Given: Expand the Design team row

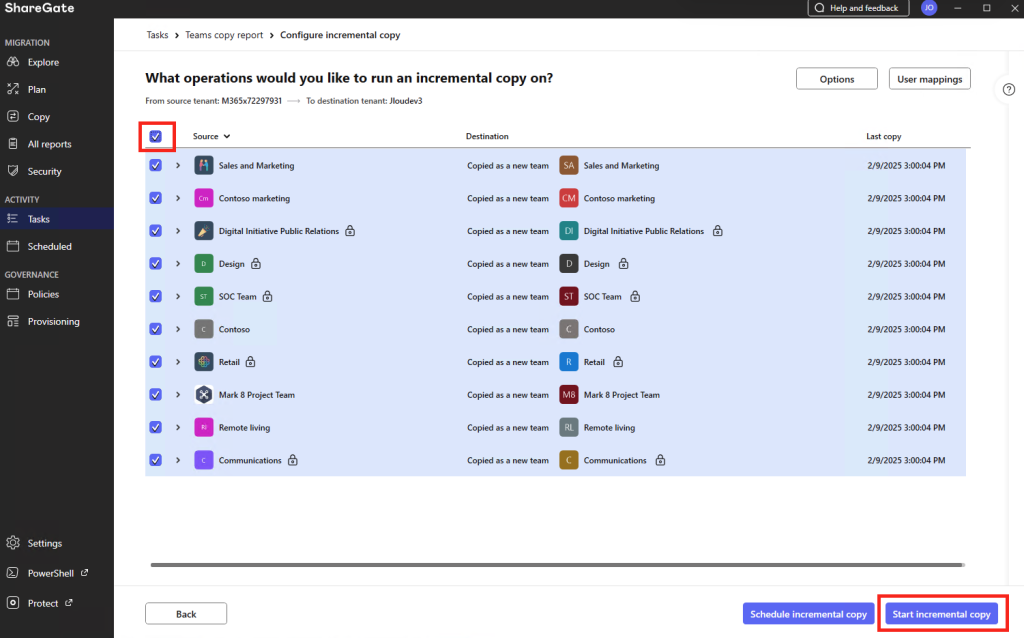Looking at the screenshot, I should point(178,264).
